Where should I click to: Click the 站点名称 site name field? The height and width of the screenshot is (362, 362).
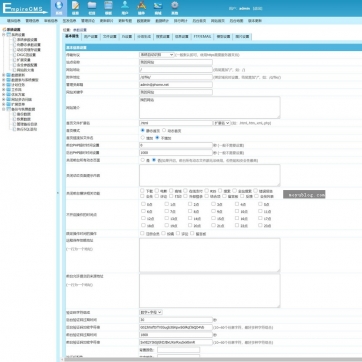pyautogui.click(x=176, y=62)
